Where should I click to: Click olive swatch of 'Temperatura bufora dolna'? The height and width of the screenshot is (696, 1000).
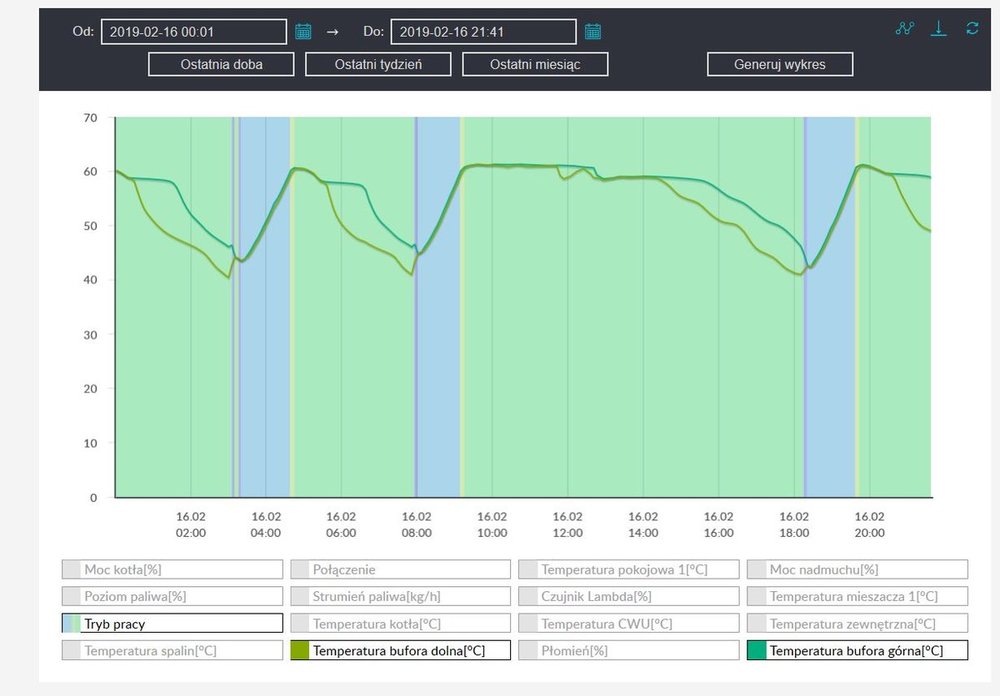[x=300, y=651]
